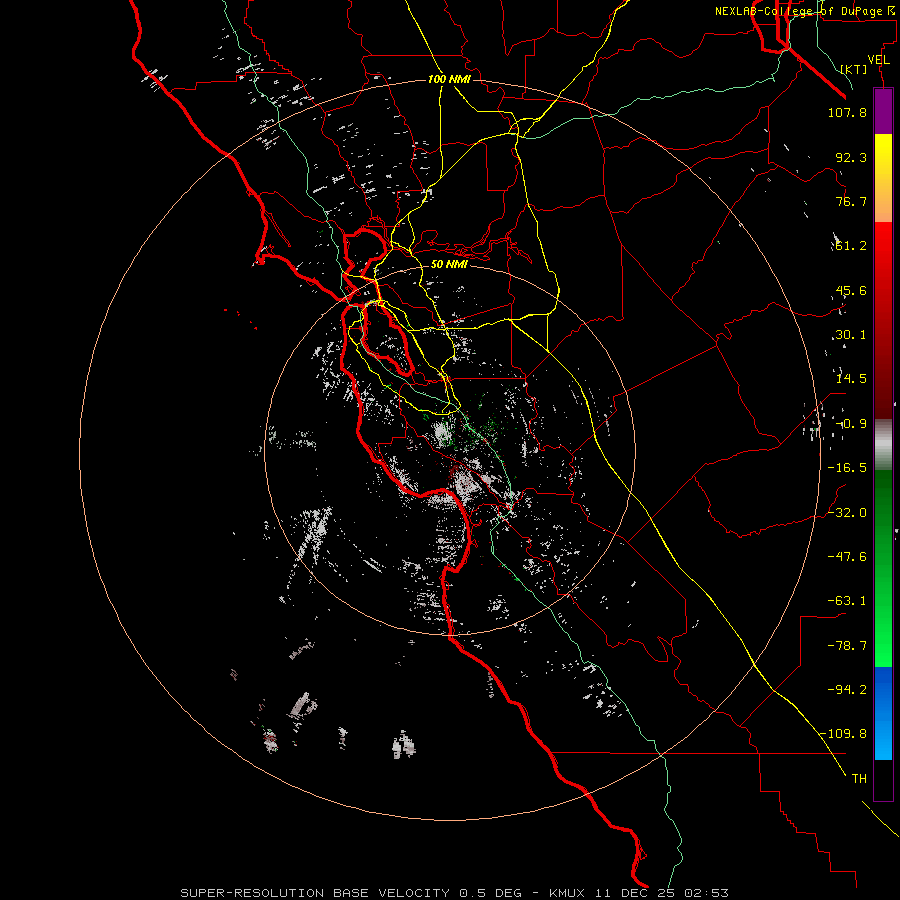Select the 30.1 velocity scale value
Screen dimensions: 900x900
851,335
